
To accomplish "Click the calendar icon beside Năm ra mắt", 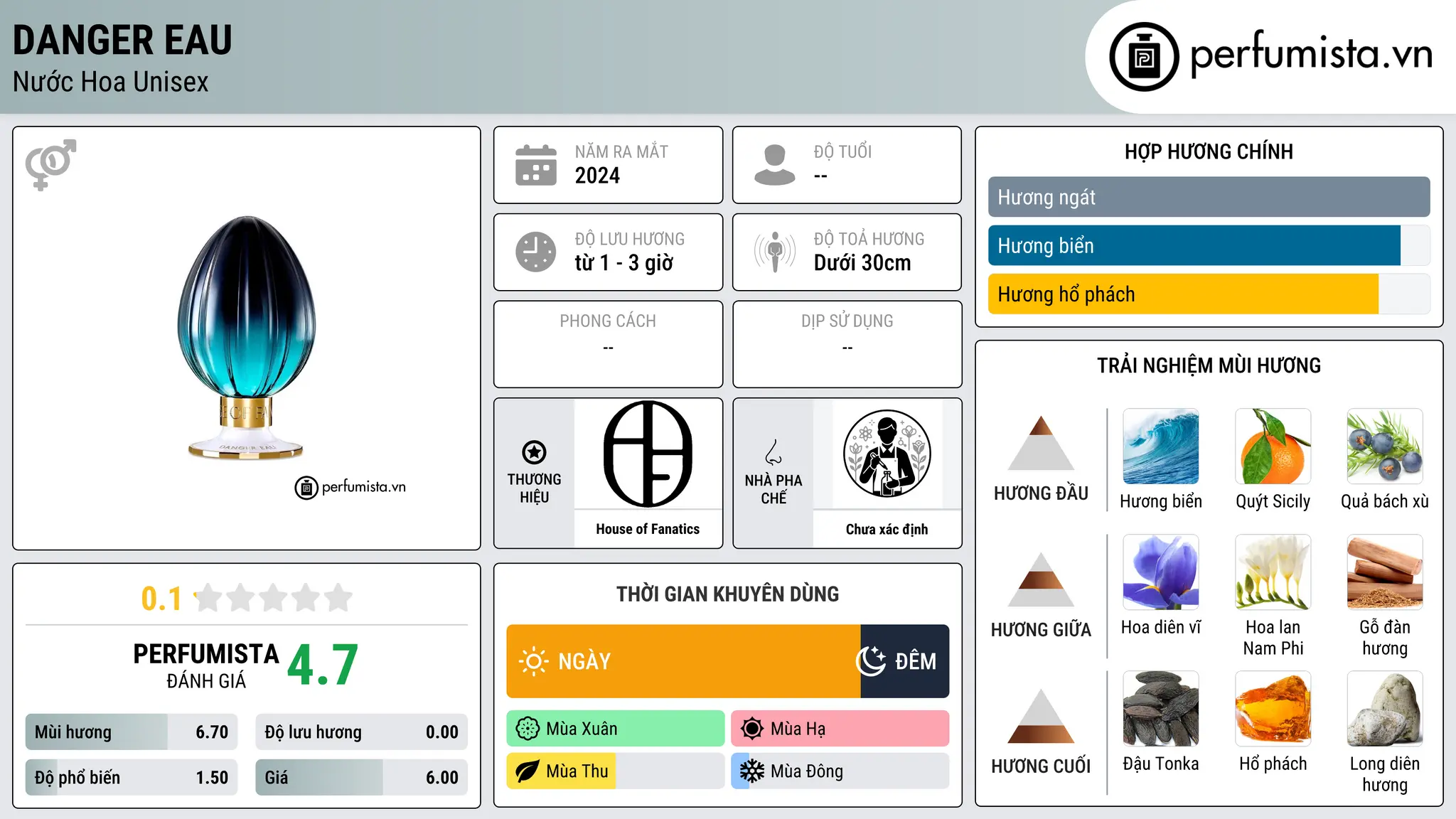I will pos(536,165).
